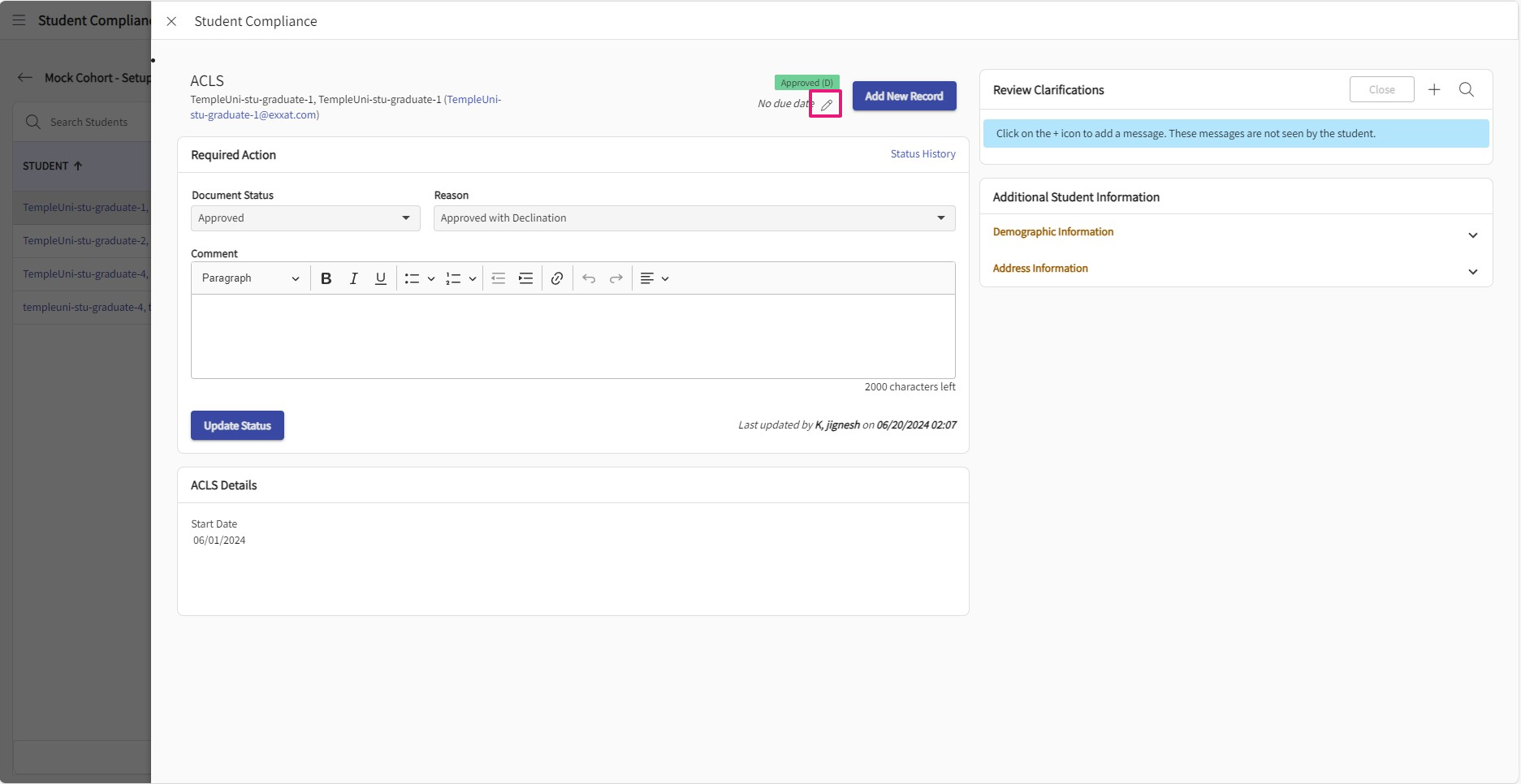This screenshot has height=784, width=1521.
Task: Open the Document Status dropdown
Action: tap(305, 218)
